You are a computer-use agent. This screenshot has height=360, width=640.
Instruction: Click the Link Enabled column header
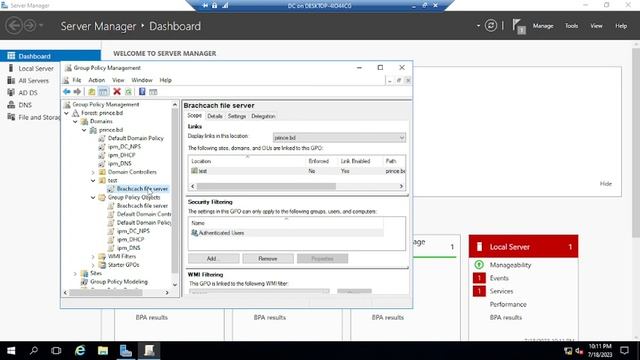[x=355, y=161]
